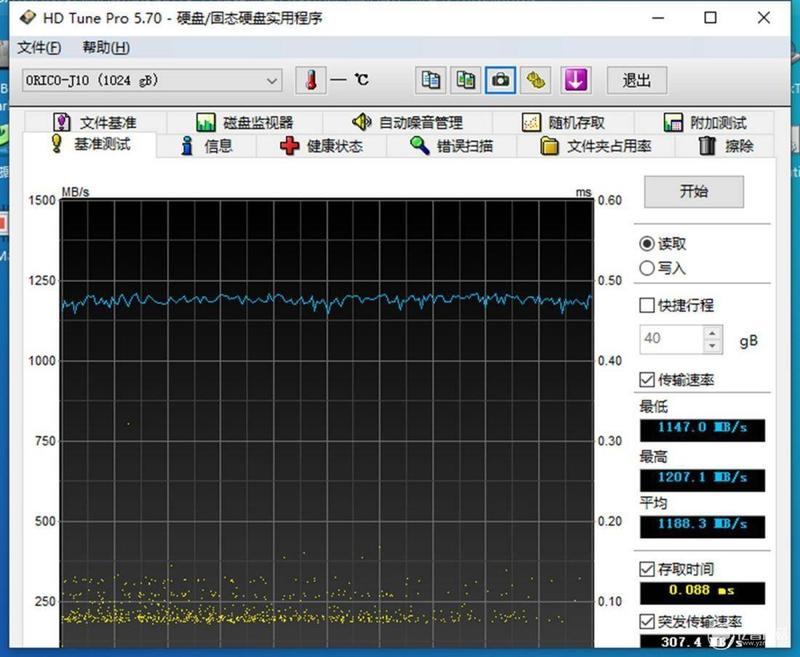Image resolution: width=800 pixels, height=657 pixels.
Task: Open the 信息 tab
Action: point(207,146)
